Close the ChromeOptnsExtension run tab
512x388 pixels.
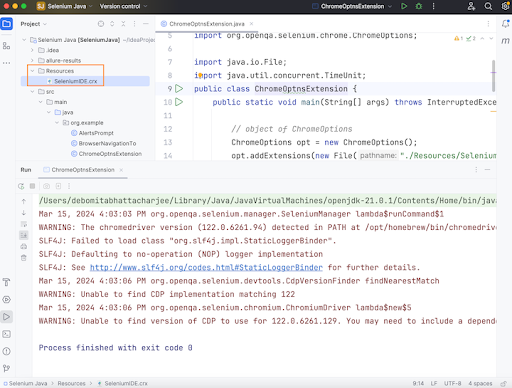click(121, 170)
